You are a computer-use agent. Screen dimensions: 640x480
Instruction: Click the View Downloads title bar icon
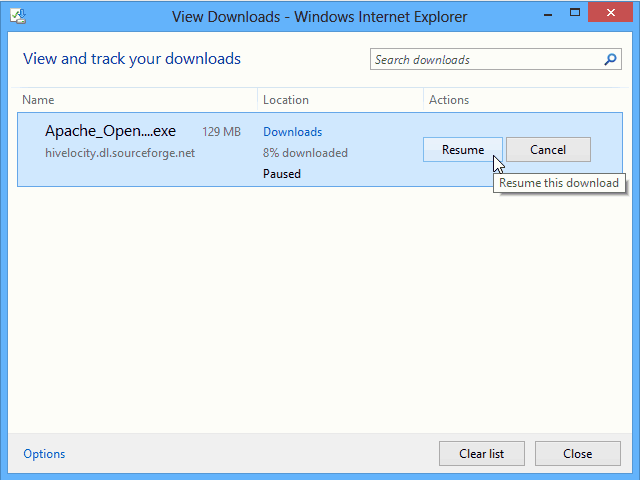click(18, 16)
